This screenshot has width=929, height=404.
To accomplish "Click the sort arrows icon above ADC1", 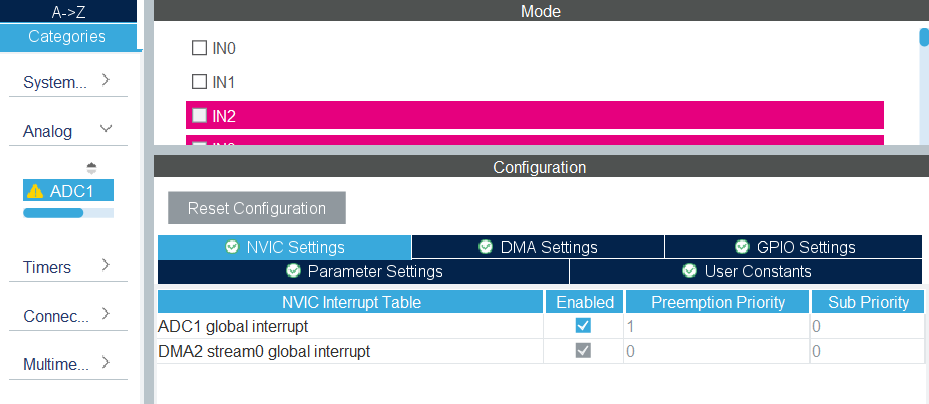I will click(91, 167).
